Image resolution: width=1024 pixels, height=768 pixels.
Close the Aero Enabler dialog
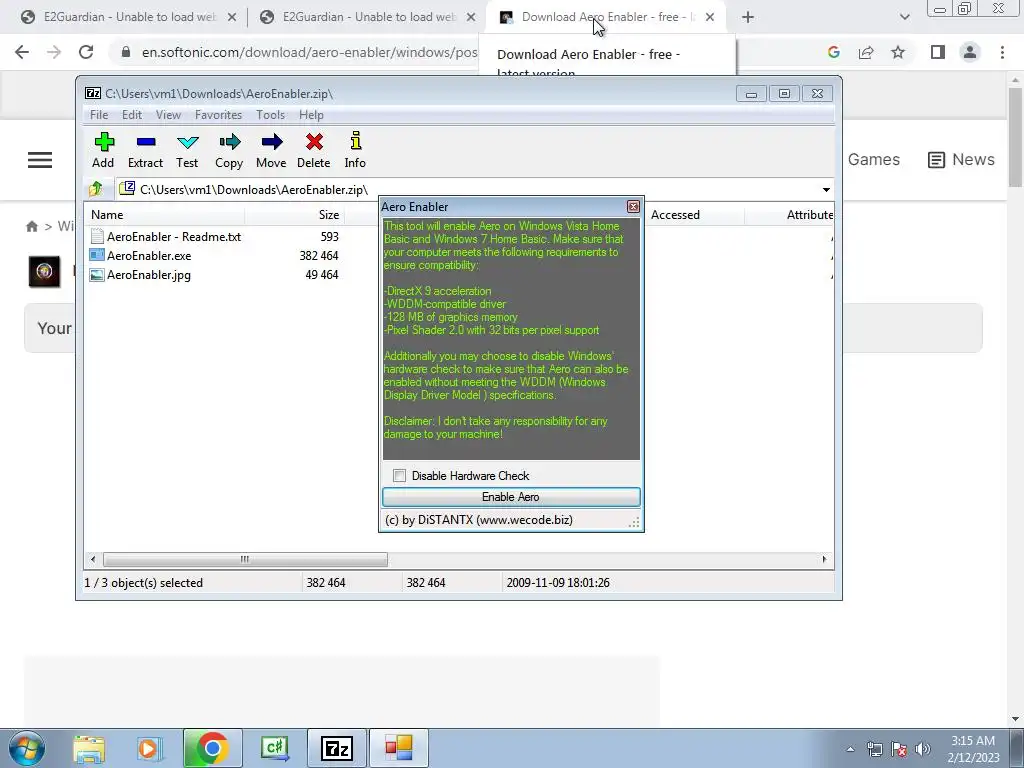pyautogui.click(x=633, y=206)
